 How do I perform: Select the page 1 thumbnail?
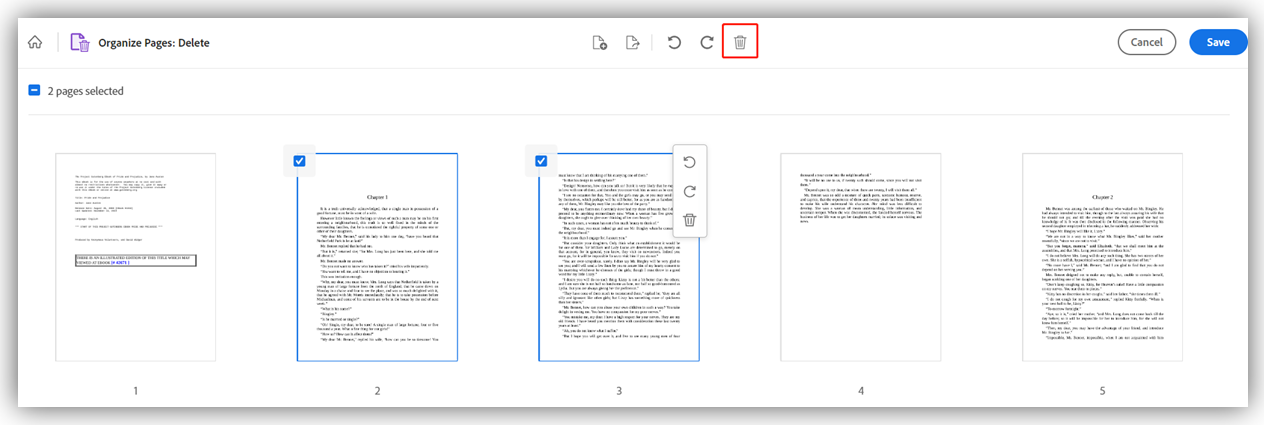click(x=136, y=257)
